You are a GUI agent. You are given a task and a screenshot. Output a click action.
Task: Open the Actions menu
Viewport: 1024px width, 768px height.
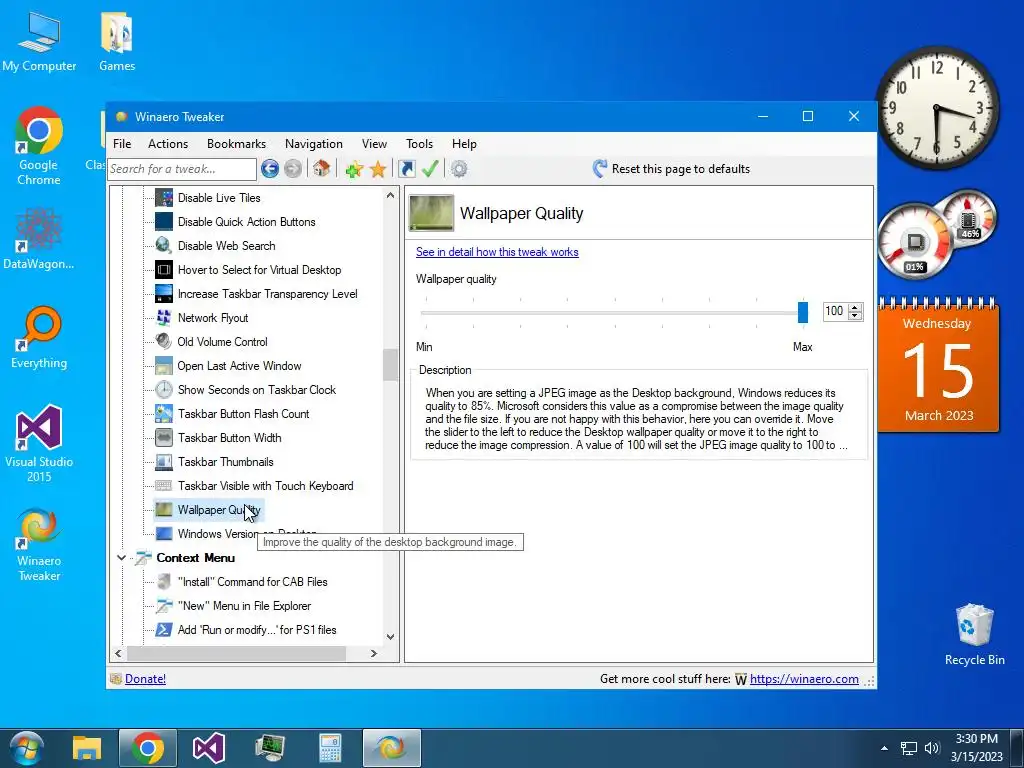[x=168, y=144]
